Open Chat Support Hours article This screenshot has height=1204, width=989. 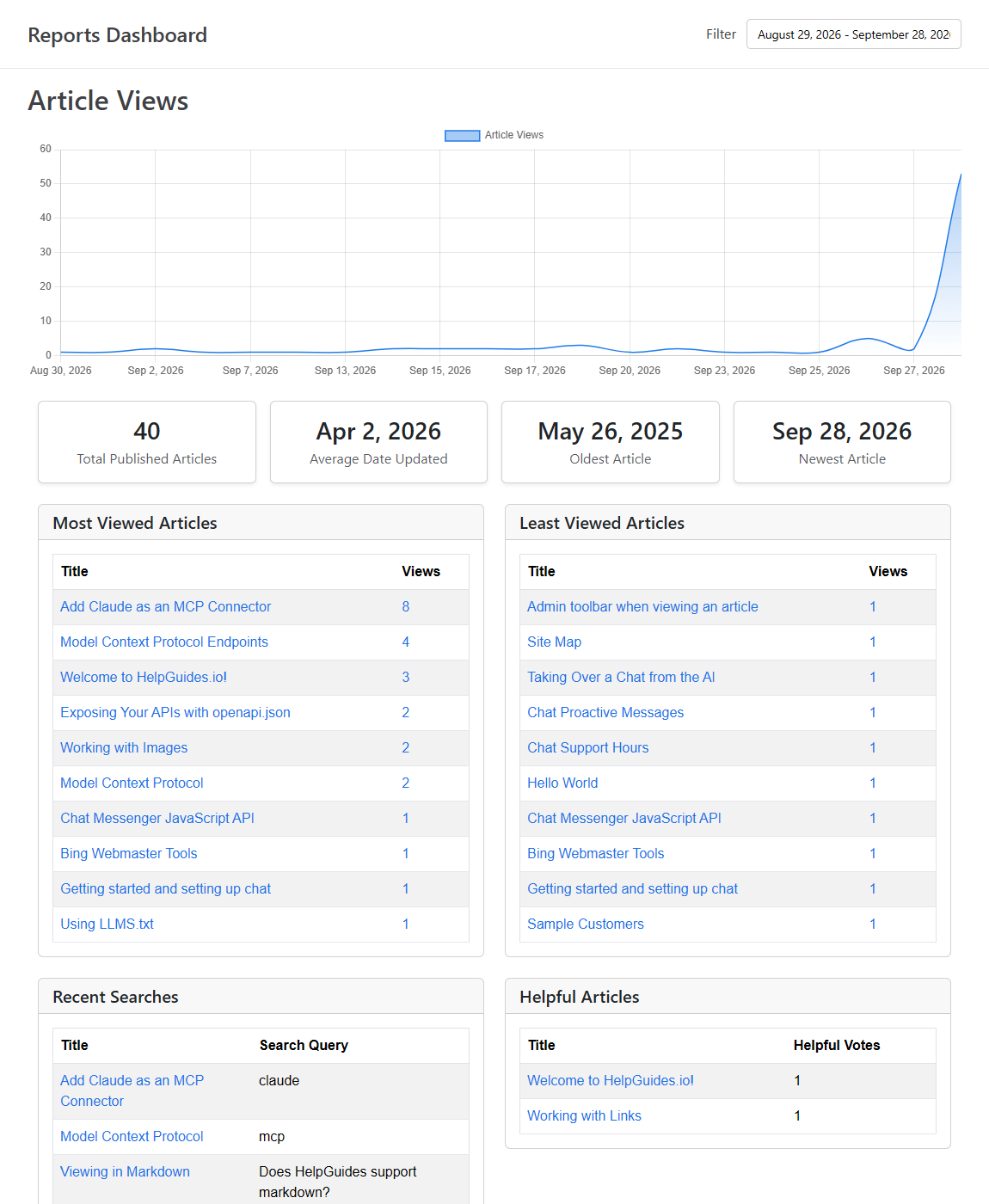[x=587, y=747]
